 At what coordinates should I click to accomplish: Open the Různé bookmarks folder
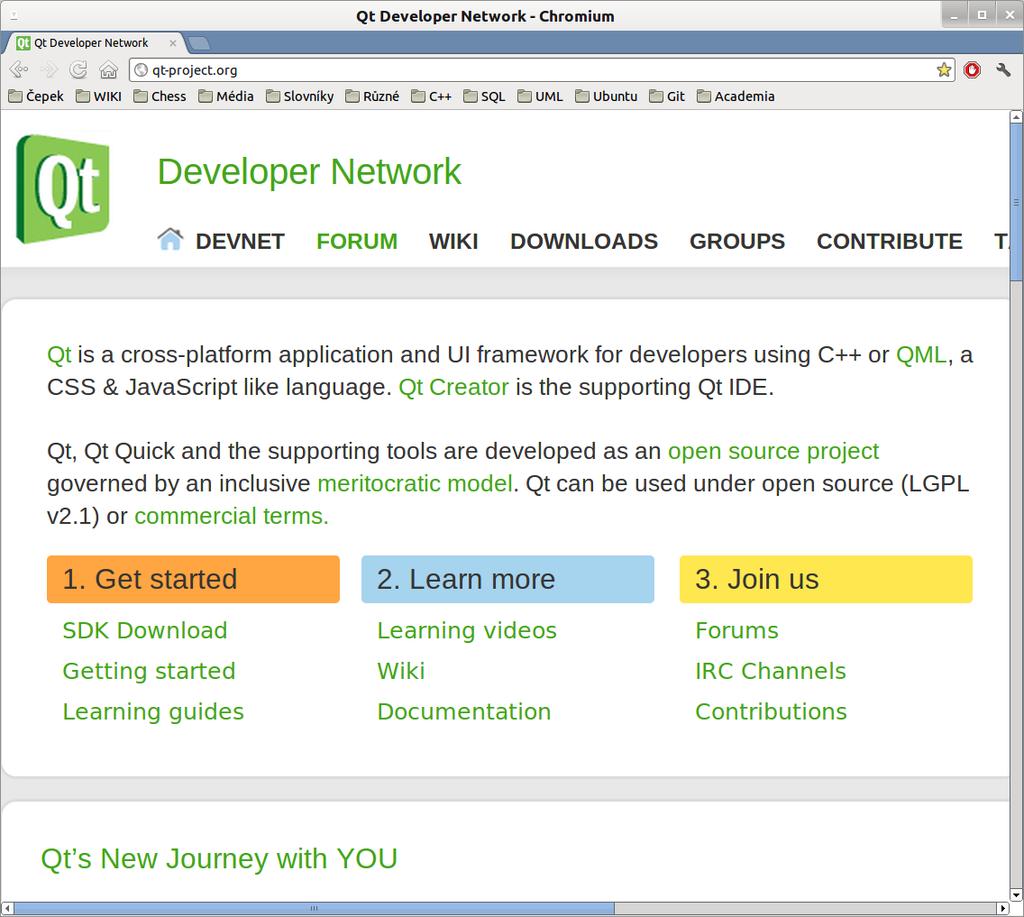click(x=372, y=96)
